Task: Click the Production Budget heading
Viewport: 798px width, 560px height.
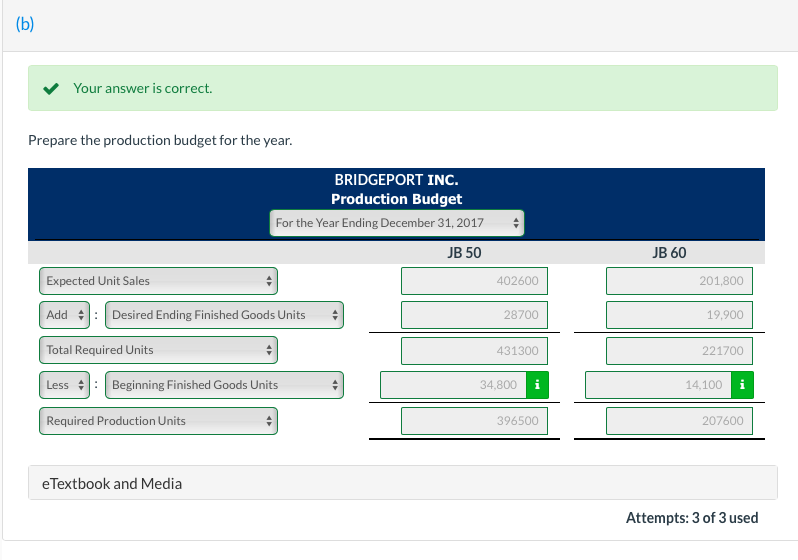Action: click(x=396, y=199)
